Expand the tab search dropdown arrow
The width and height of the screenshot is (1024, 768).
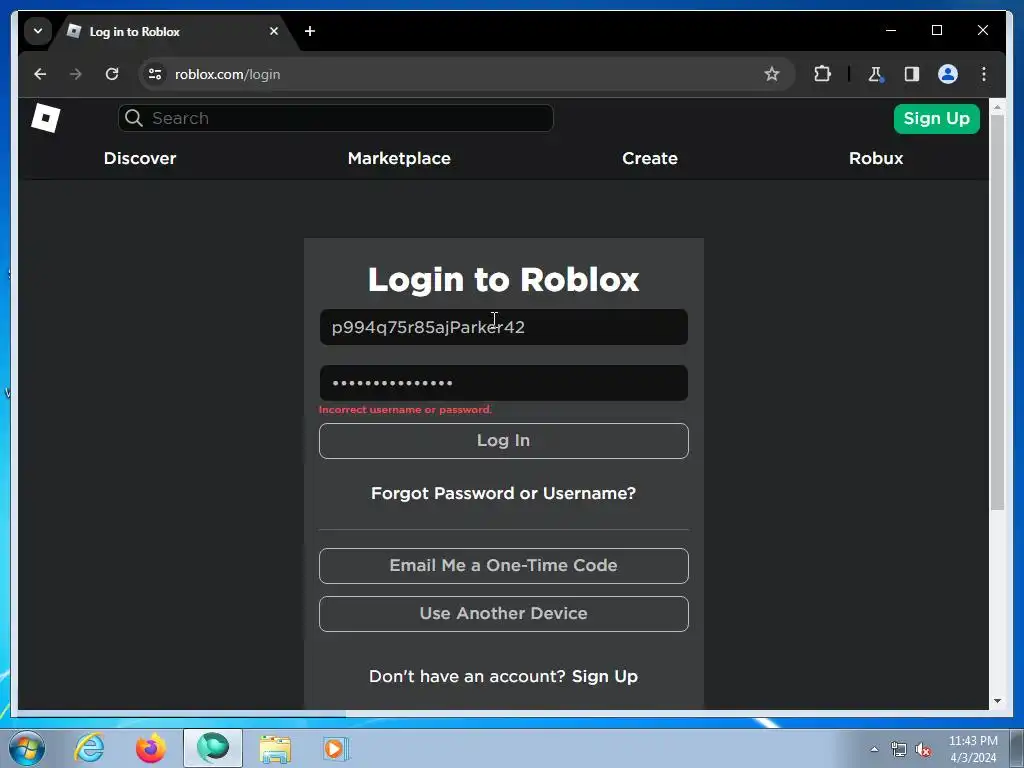(38, 31)
